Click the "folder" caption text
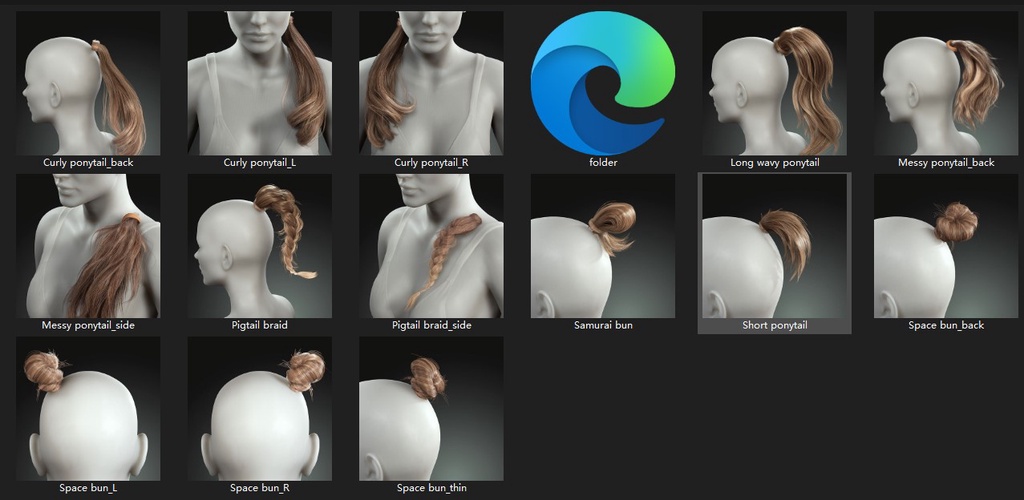This screenshot has height=500, width=1024. (x=603, y=163)
